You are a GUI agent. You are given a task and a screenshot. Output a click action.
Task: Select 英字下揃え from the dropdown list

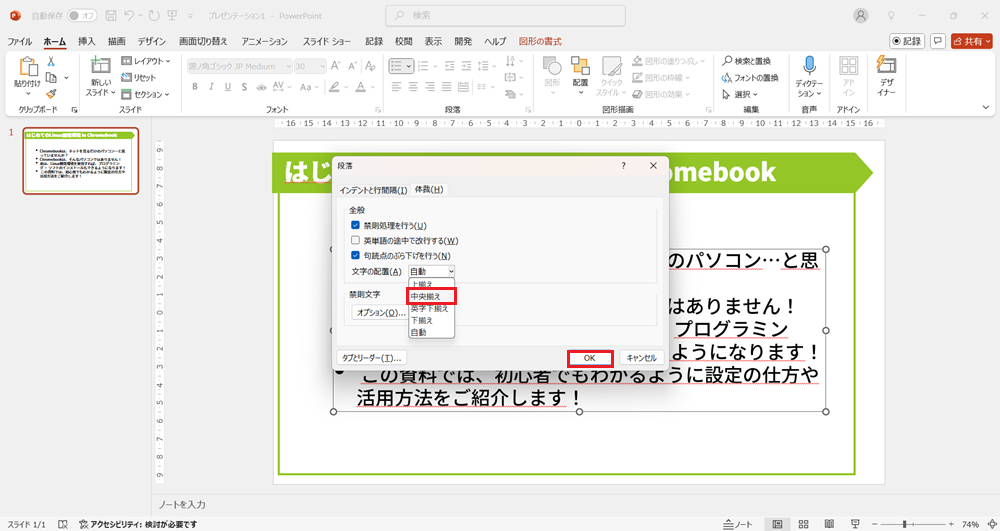431,309
